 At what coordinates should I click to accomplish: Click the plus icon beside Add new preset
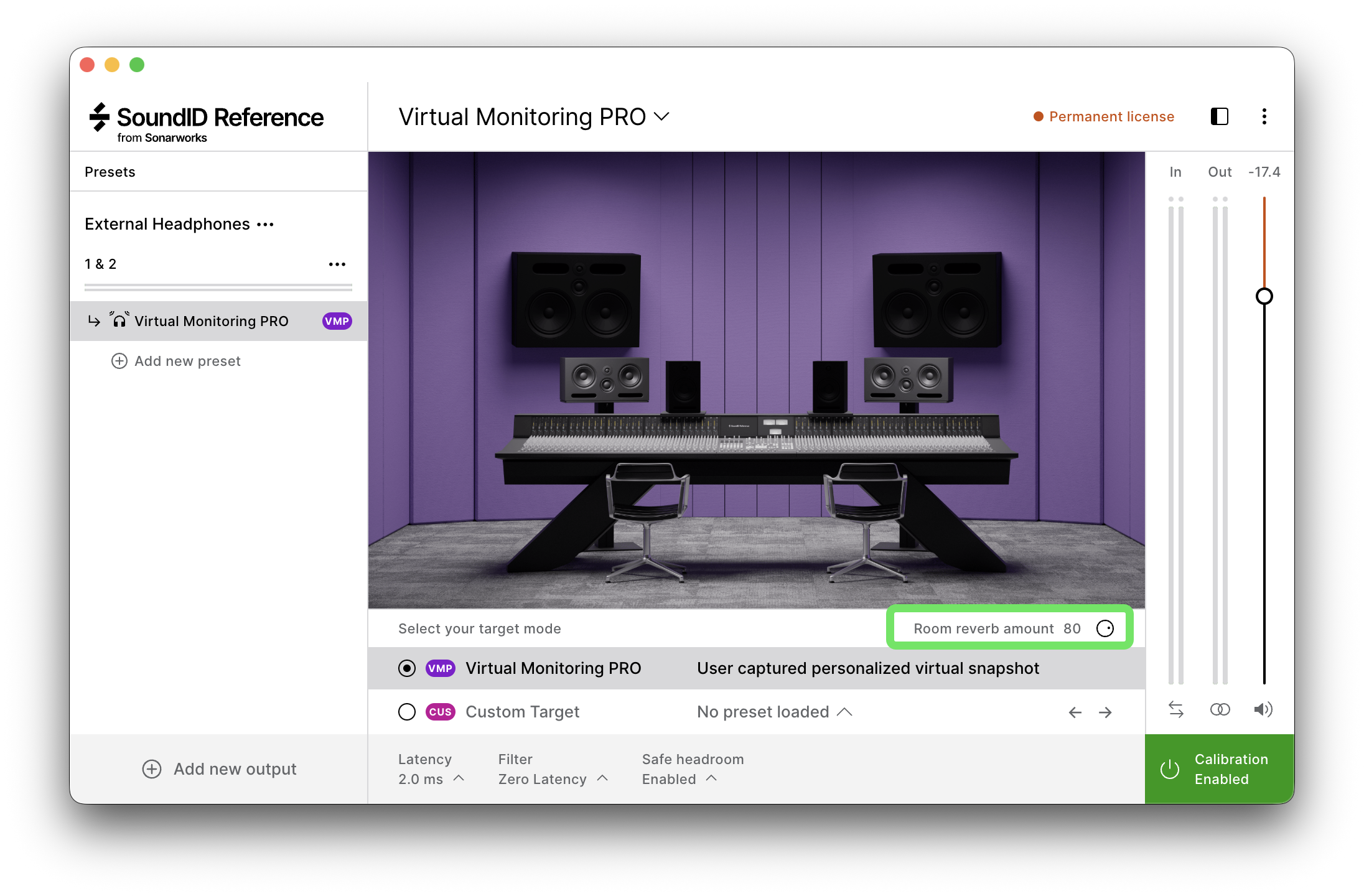(119, 361)
